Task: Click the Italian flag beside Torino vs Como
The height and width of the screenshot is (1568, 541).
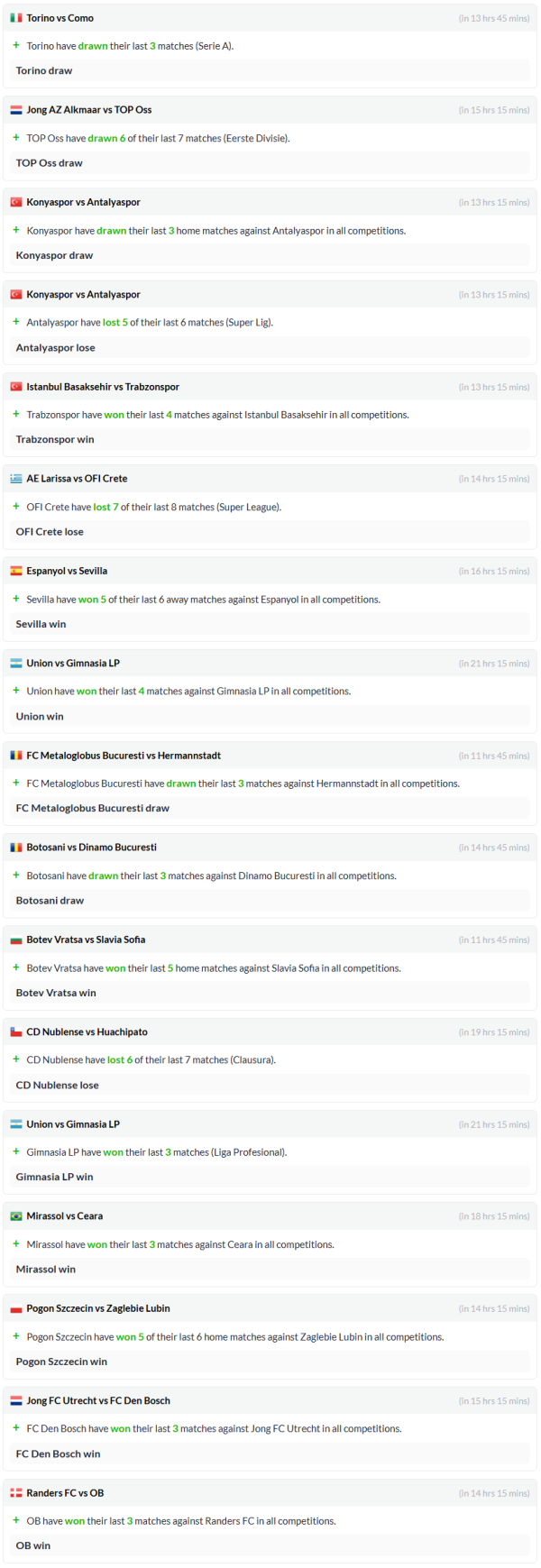Action: (16, 18)
